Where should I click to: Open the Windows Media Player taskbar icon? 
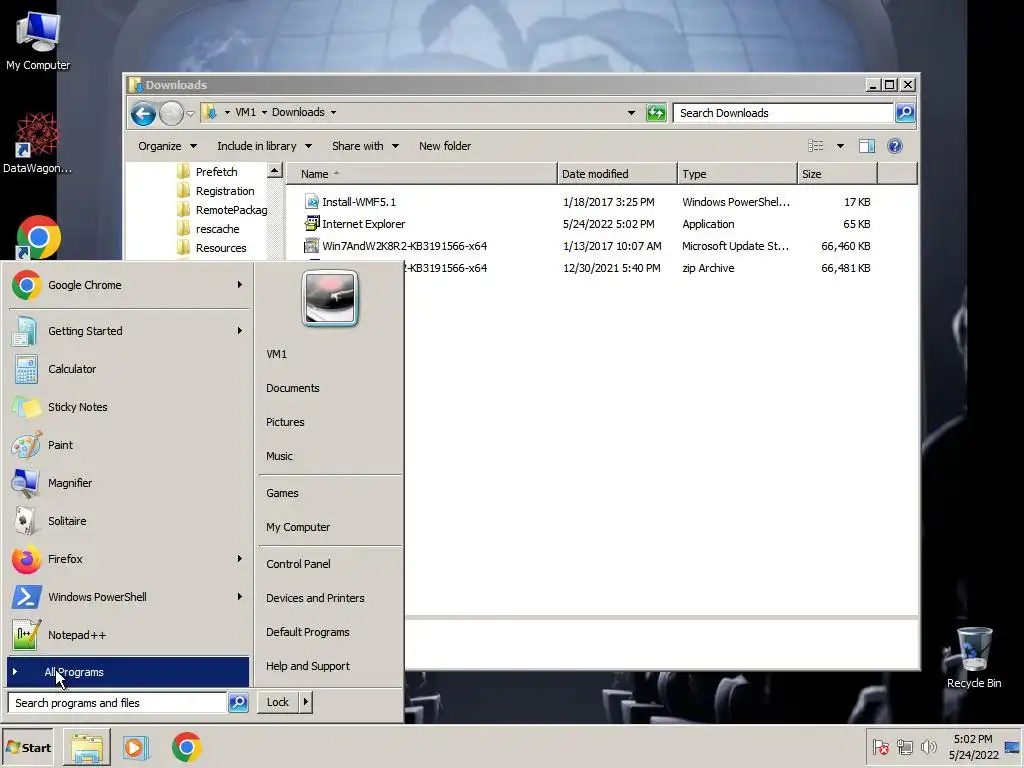point(136,748)
